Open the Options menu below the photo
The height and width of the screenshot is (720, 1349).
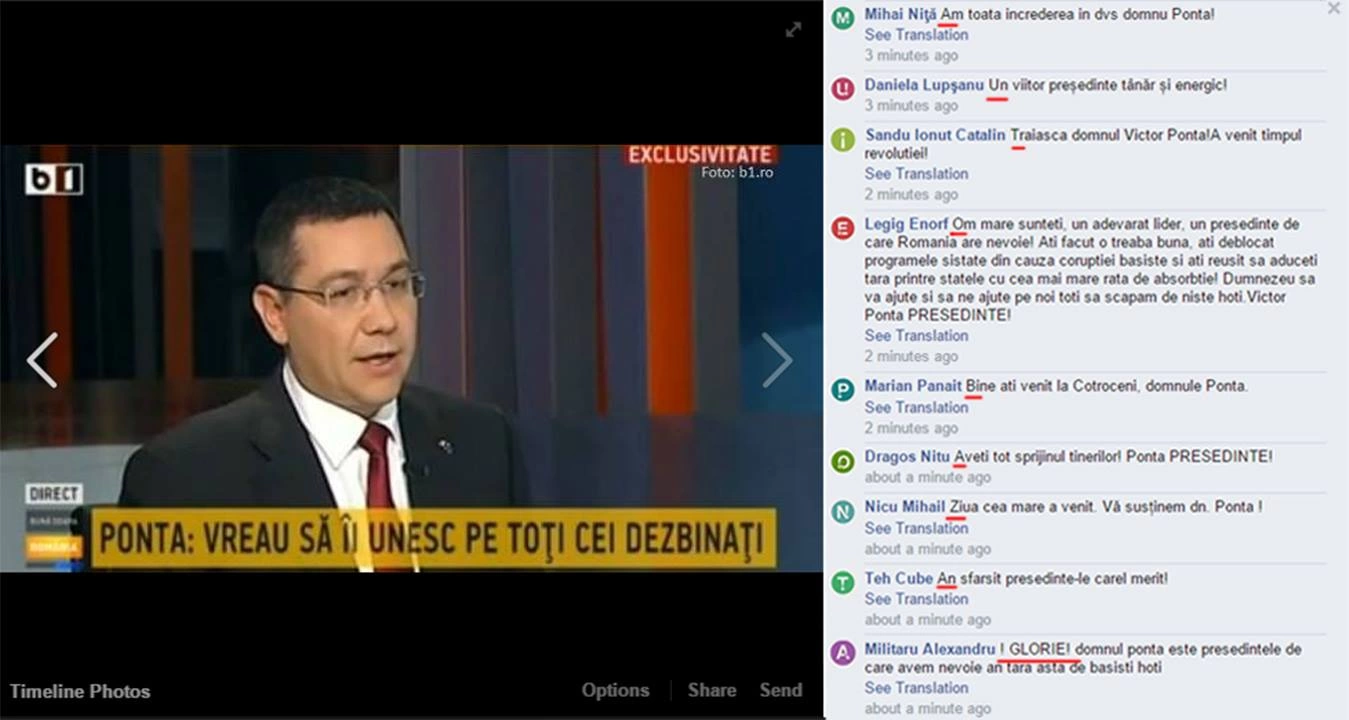point(615,690)
